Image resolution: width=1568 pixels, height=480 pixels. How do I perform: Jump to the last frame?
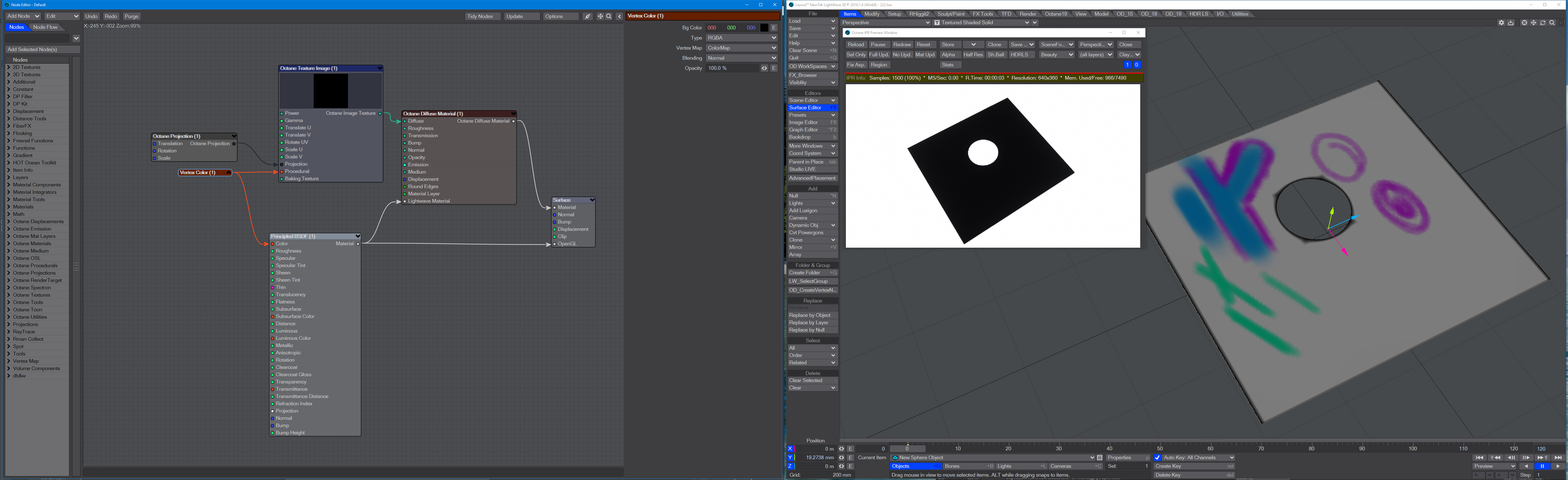(1558, 457)
